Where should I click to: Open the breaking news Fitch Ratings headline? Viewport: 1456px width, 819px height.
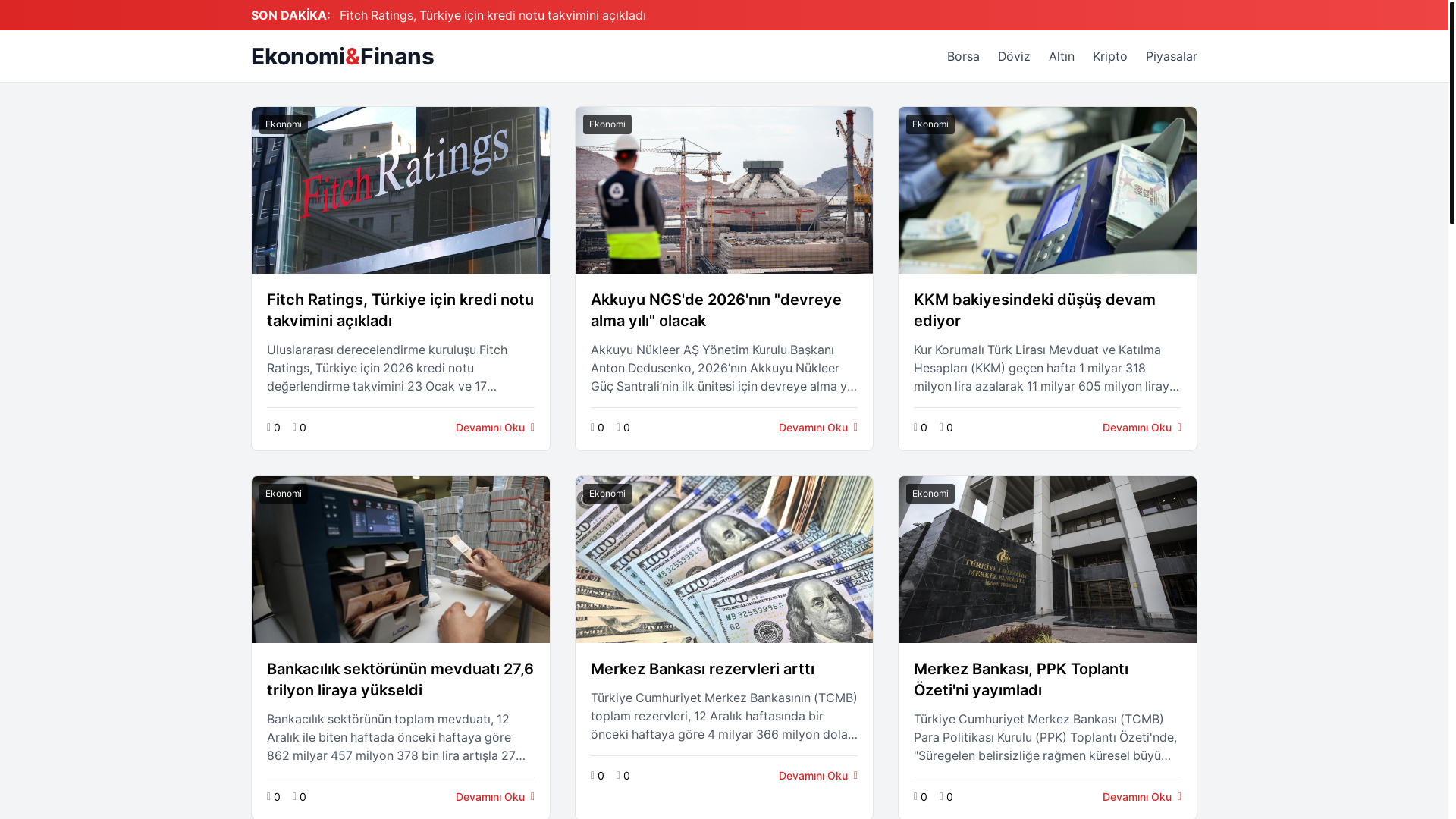coord(493,15)
